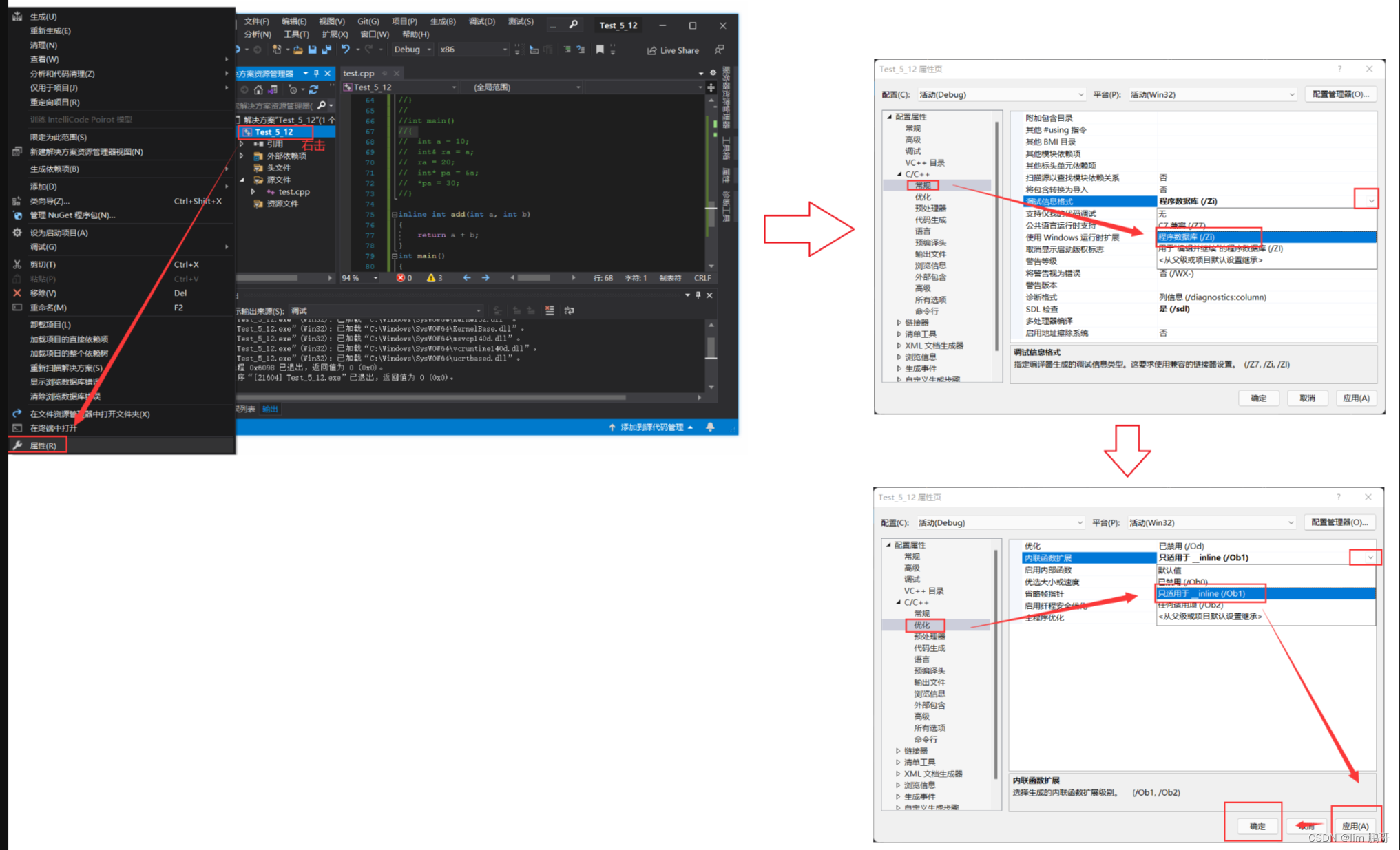Select 优化 tree item in lower properties dialog
The image size is (1400, 850).
[x=922, y=625]
